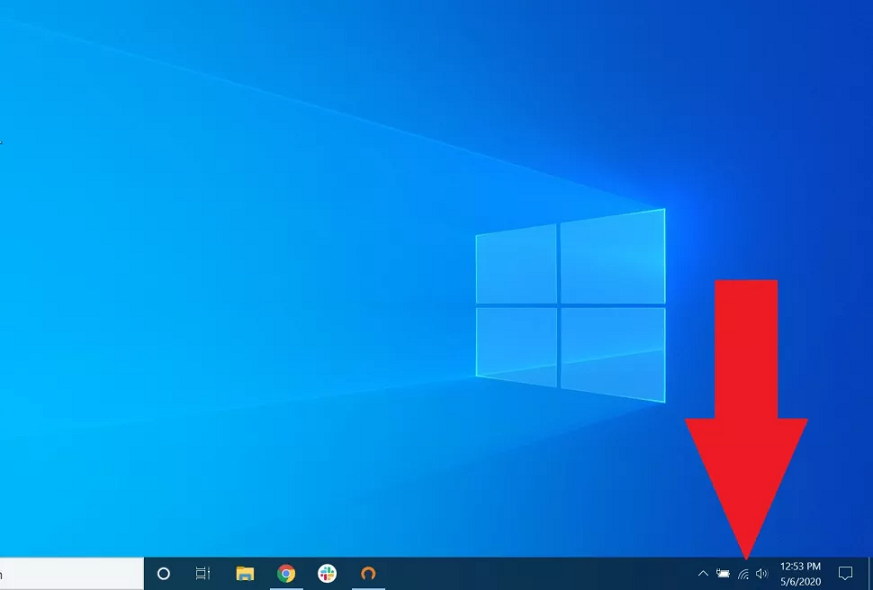
Task: Click the upper-left pane of Windows logo
Action: [x=516, y=266]
